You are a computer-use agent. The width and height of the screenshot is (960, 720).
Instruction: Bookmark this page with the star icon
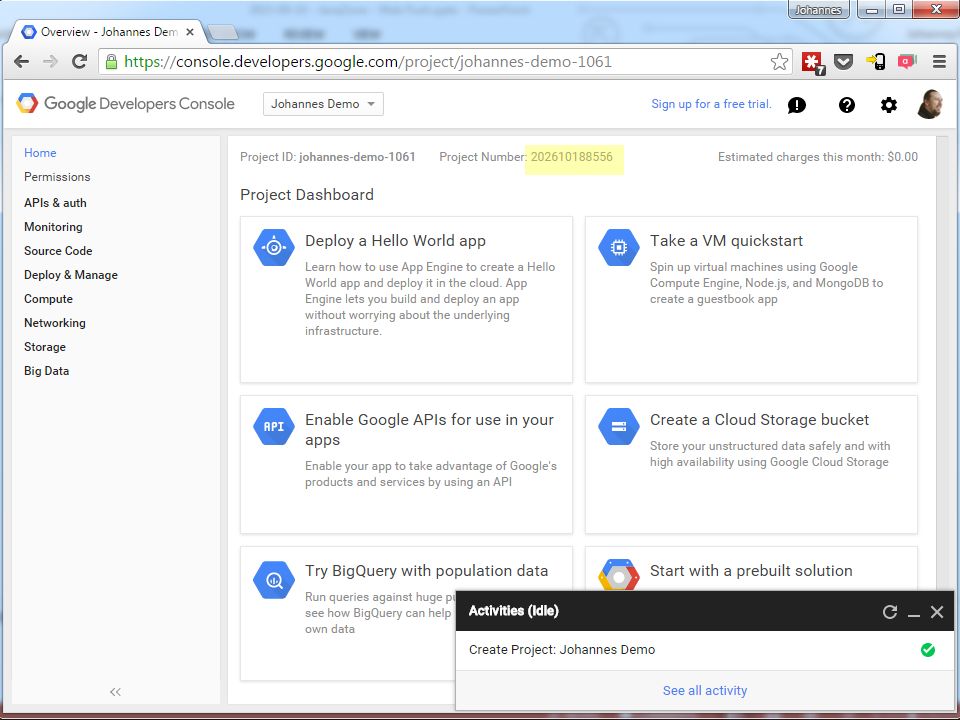click(x=779, y=61)
